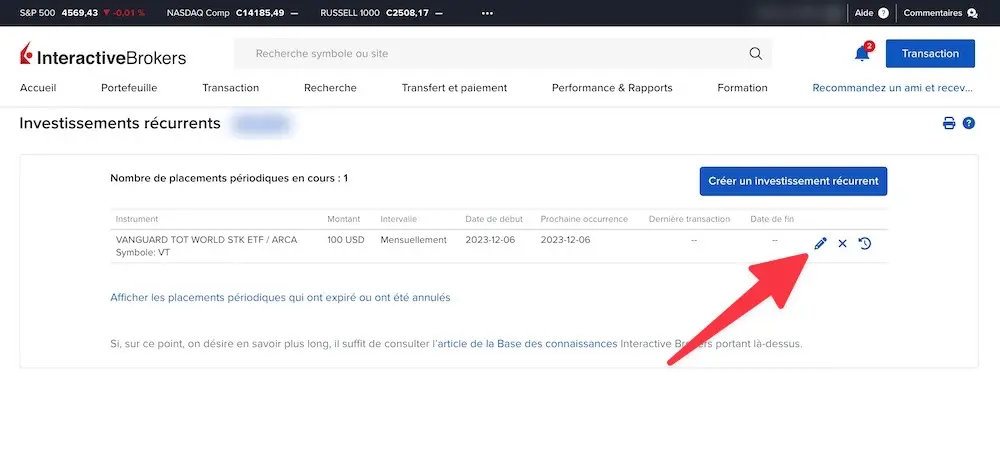
Task: Expand ticker bar with three dots
Action: pyautogui.click(x=487, y=13)
